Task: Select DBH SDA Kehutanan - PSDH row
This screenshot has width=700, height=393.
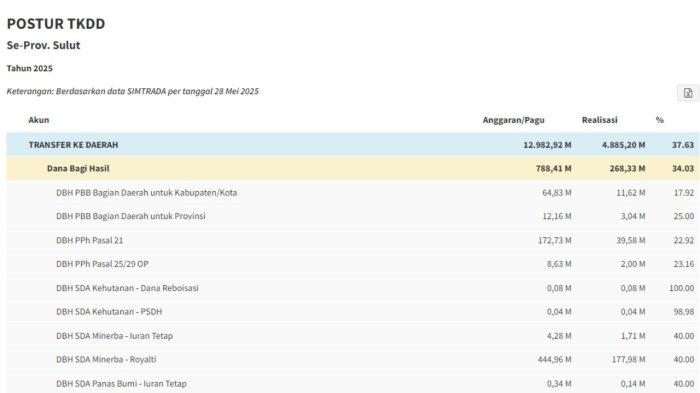Action: 353,312
